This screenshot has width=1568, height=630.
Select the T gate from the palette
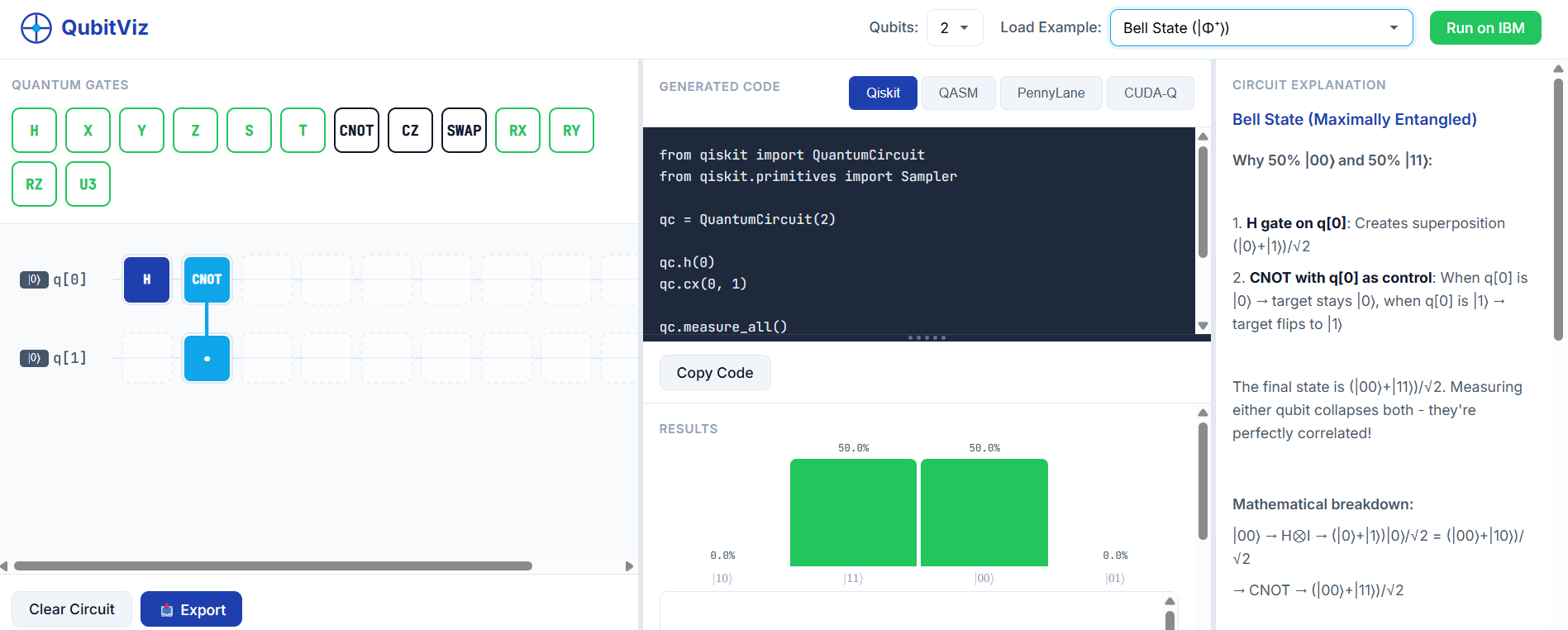coord(303,131)
